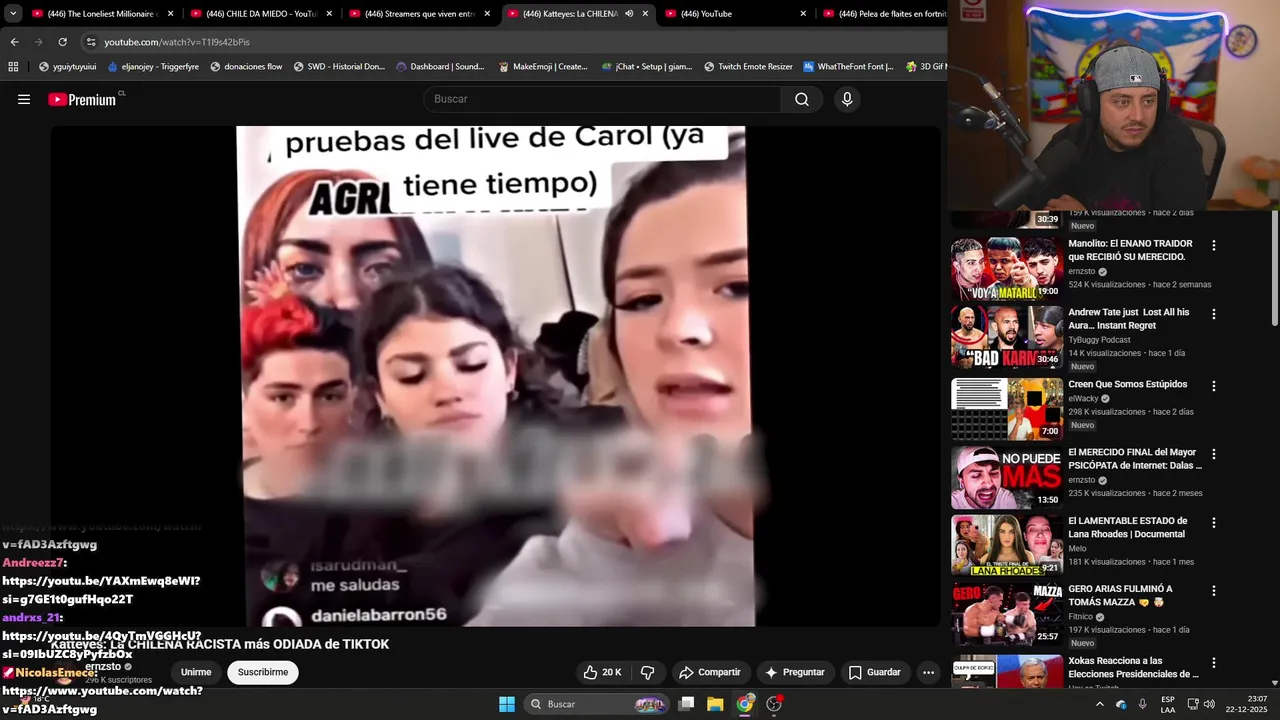
Task: Open WhatTheFont bookmark
Action: click(849, 66)
